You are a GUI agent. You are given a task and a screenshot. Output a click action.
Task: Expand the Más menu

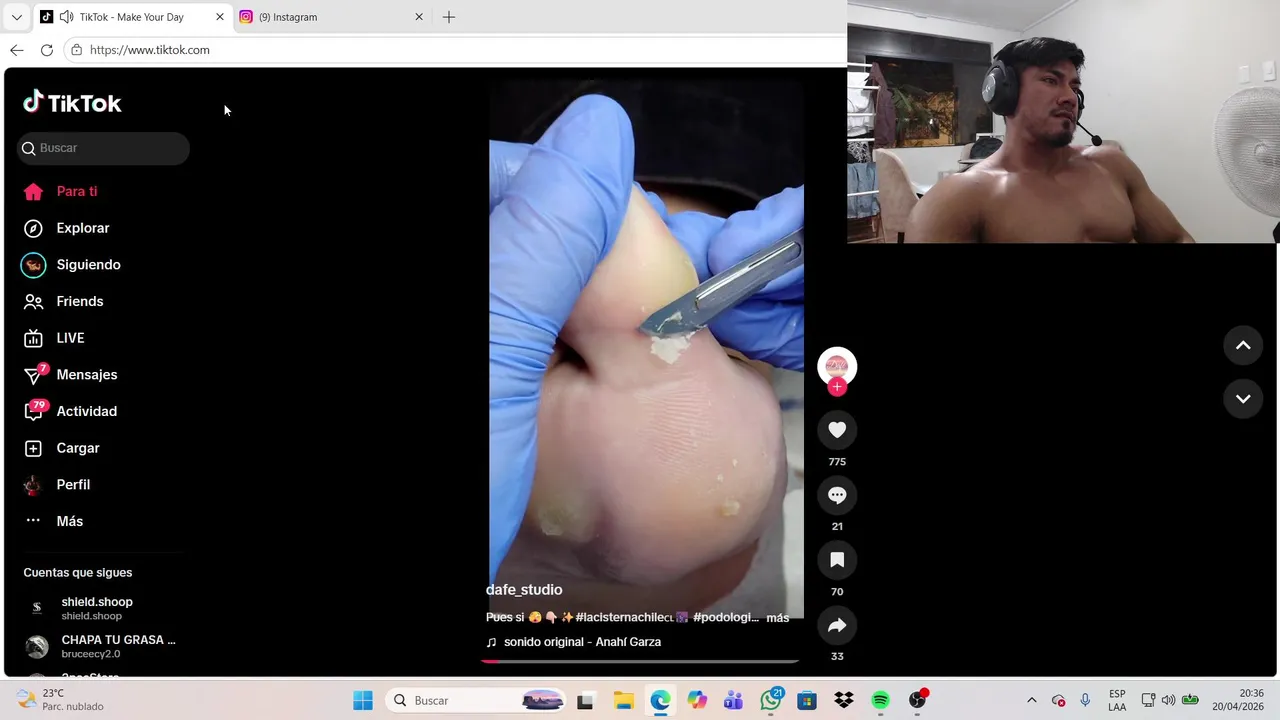[x=53, y=521]
